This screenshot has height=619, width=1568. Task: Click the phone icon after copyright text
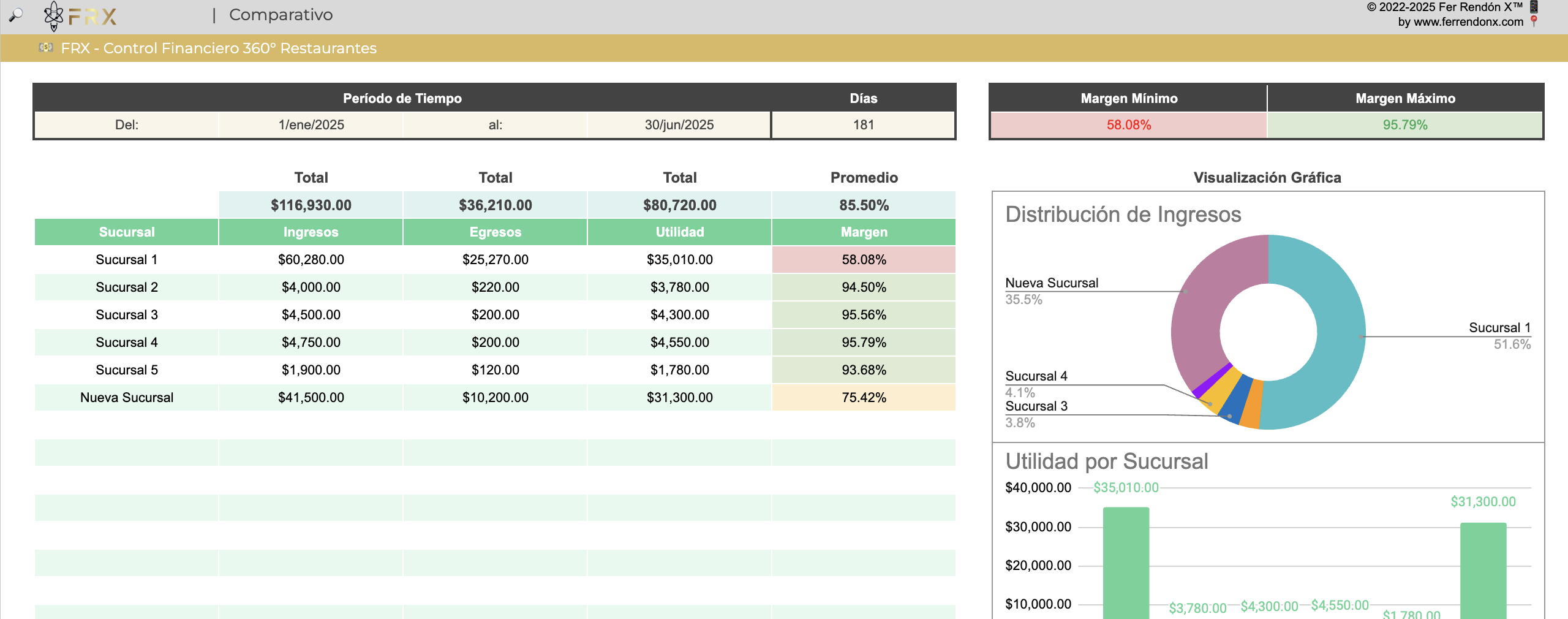click(x=1534, y=7)
